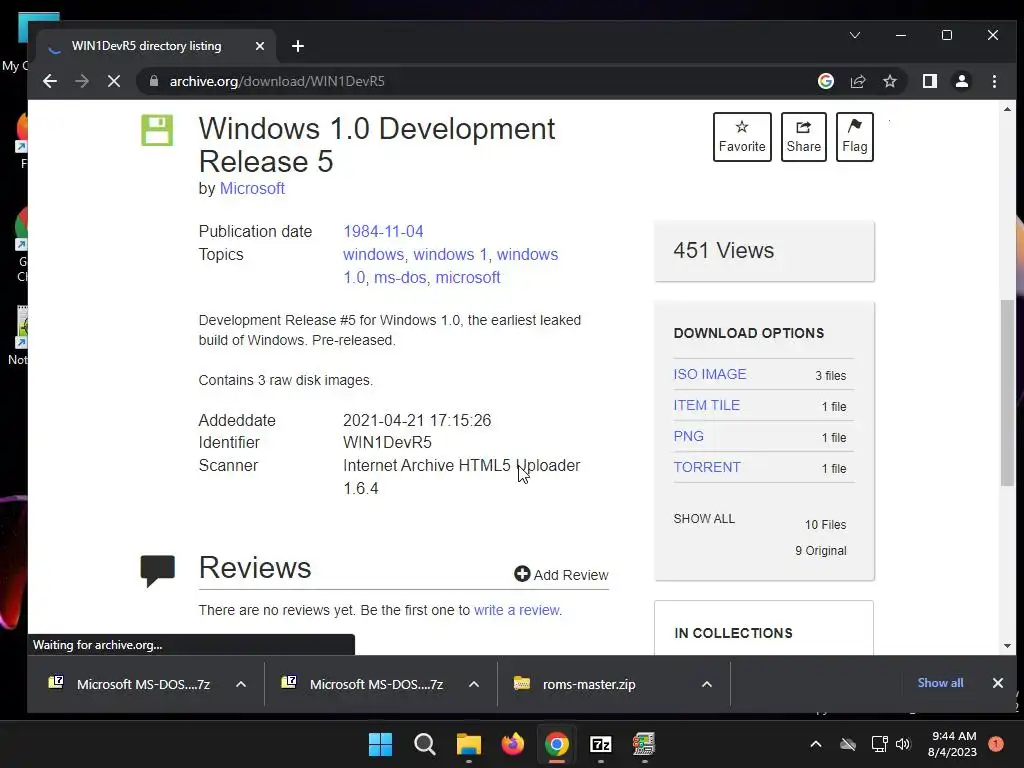Favorite this archive item

click(742, 136)
